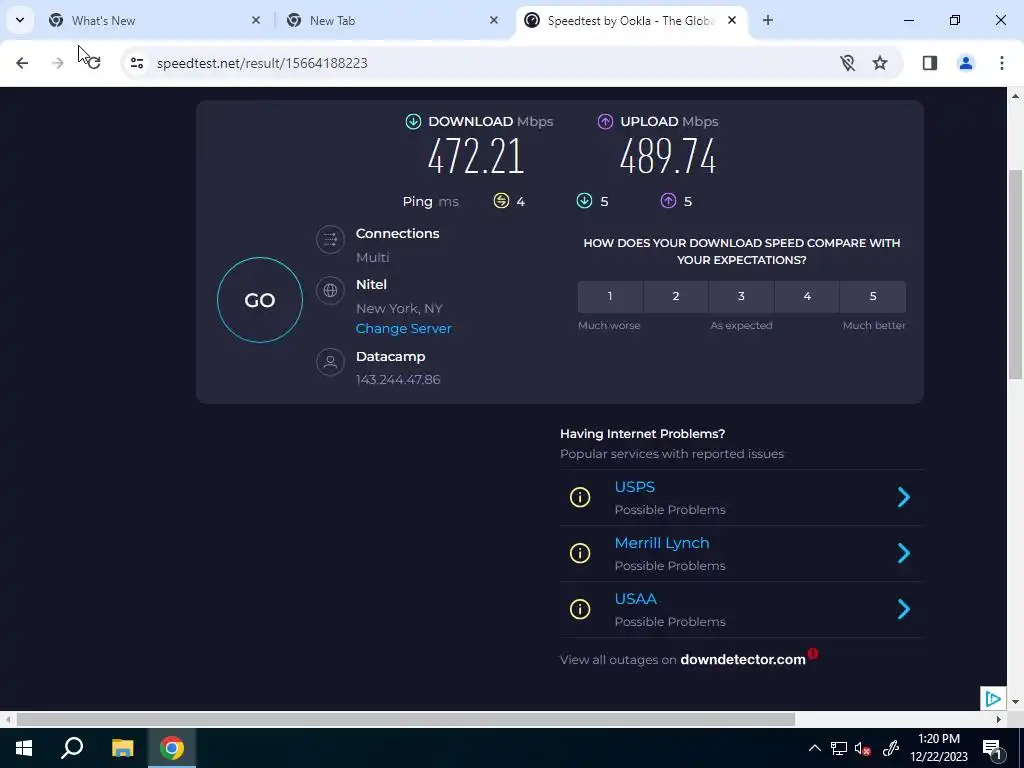
Task: Expand the USAA row chevron
Action: [904, 609]
